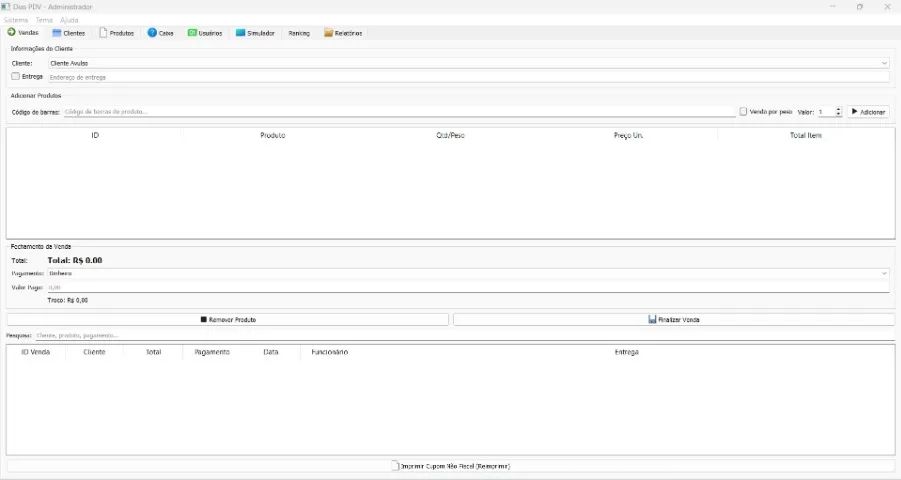
Task: Switch to the Clientes tab
Action: (x=69, y=33)
